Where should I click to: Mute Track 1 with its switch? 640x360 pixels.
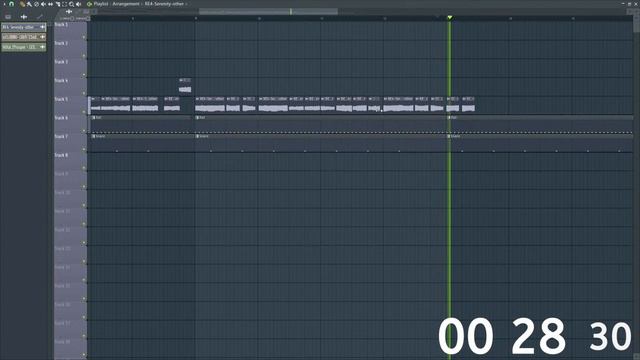coord(84,37)
